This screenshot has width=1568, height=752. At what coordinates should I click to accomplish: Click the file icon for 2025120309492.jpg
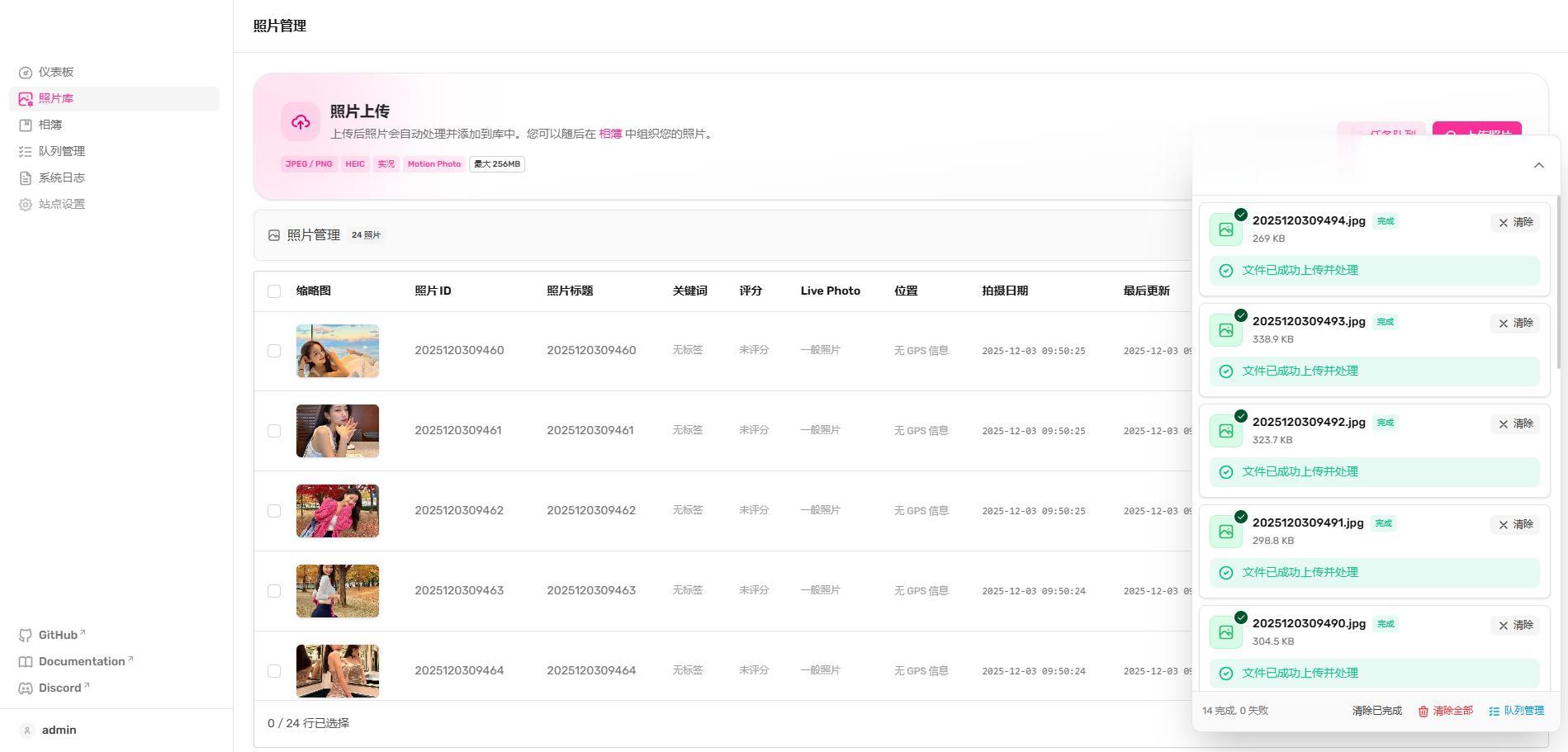click(x=1226, y=431)
